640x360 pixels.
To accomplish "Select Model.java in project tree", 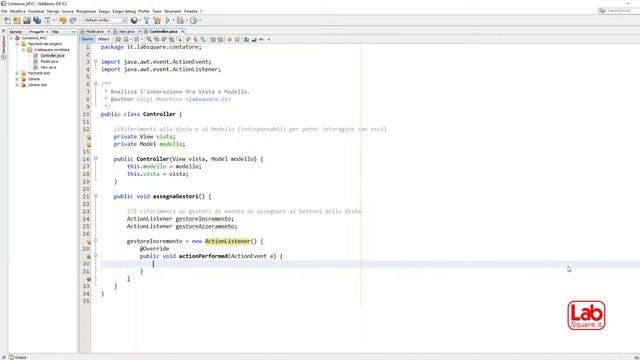I will click(x=49, y=61).
